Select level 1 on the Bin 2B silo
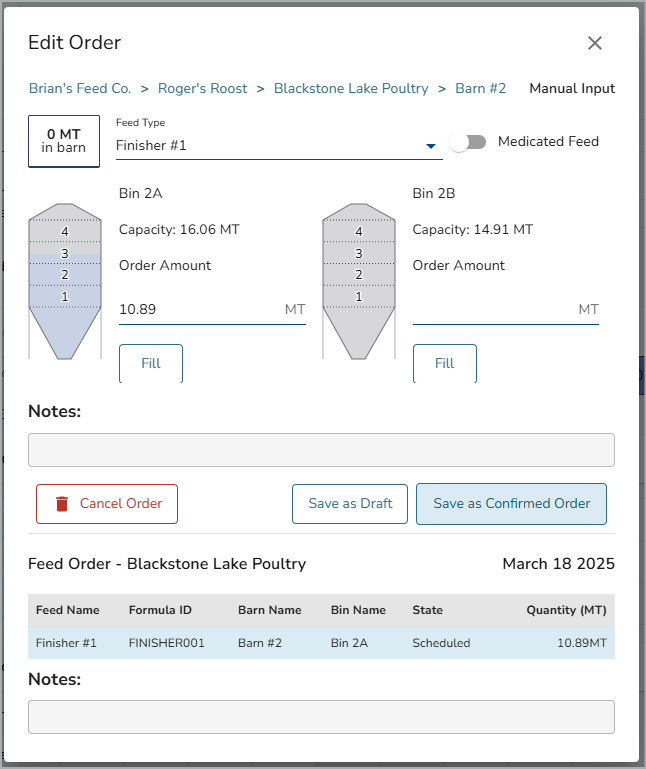 tap(359, 297)
